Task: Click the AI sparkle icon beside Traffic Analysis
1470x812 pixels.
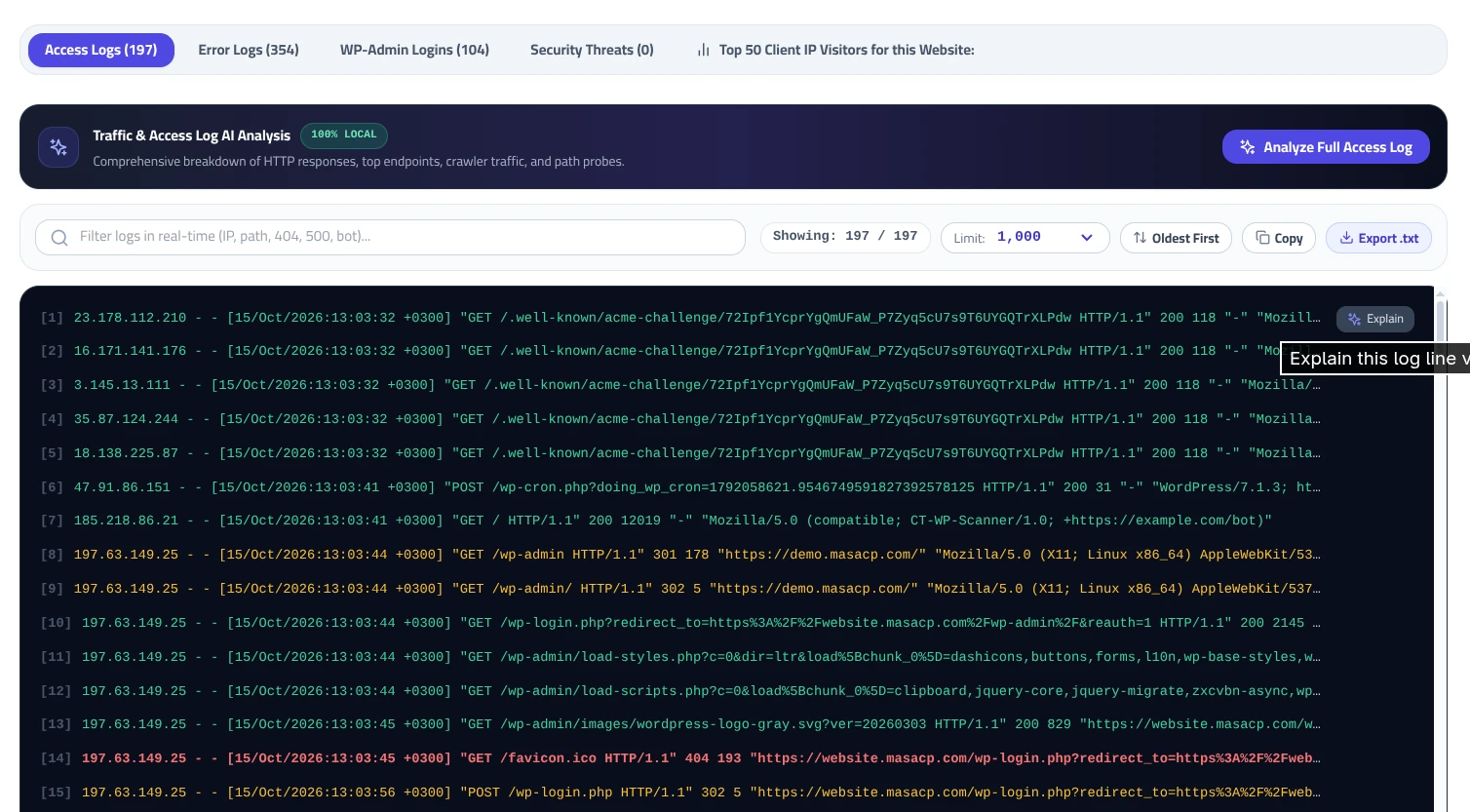Action: point(58,147)
